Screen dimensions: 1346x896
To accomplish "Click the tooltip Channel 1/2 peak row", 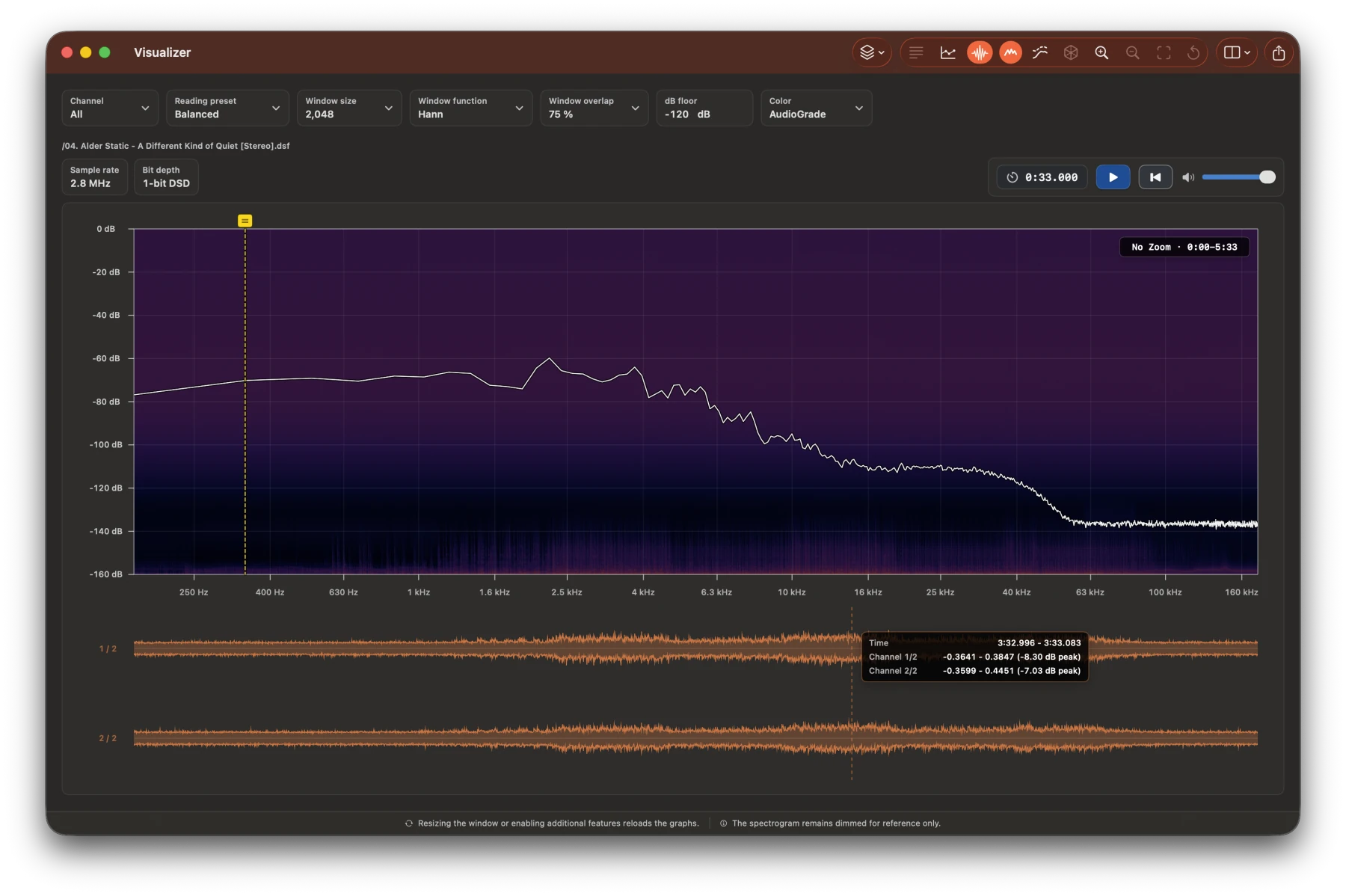I will tap(974, 657).
